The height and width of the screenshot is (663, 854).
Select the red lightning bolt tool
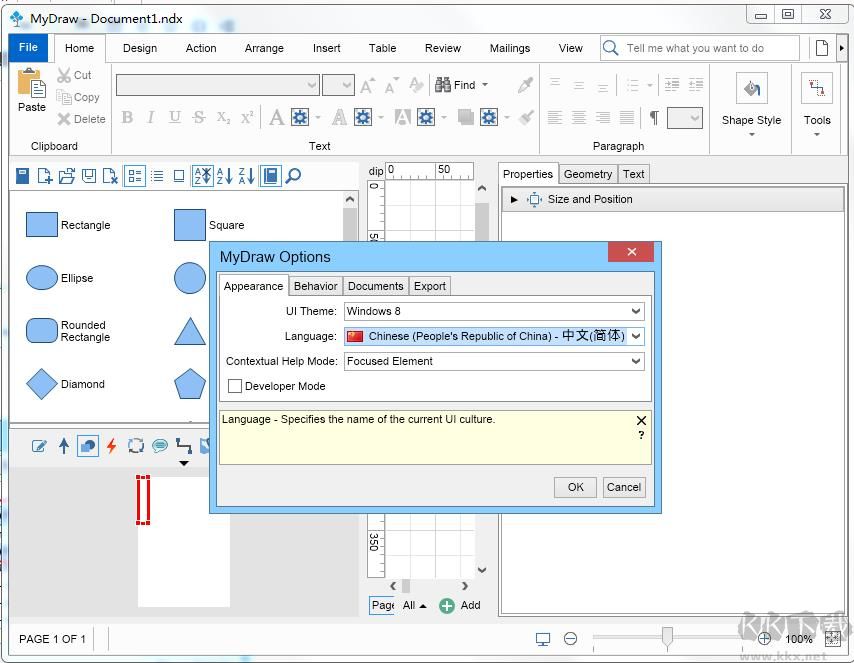tap(112, 446)
